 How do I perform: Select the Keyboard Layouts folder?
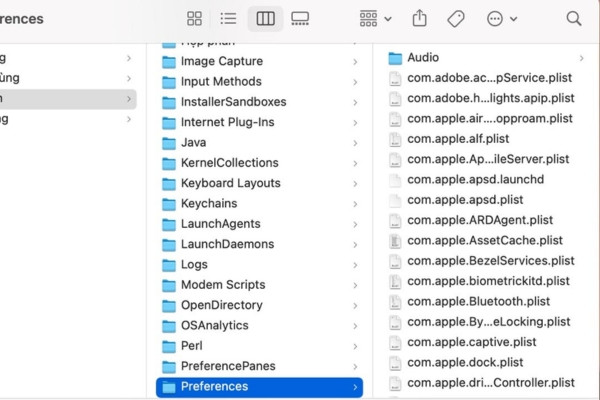pyautogui.click(x=259, y=183)
